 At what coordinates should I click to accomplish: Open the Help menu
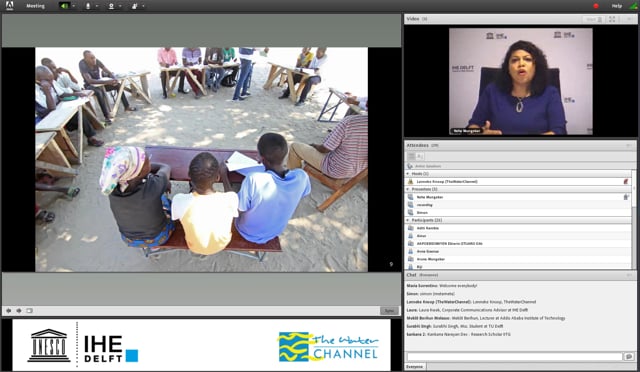point(616,6)
